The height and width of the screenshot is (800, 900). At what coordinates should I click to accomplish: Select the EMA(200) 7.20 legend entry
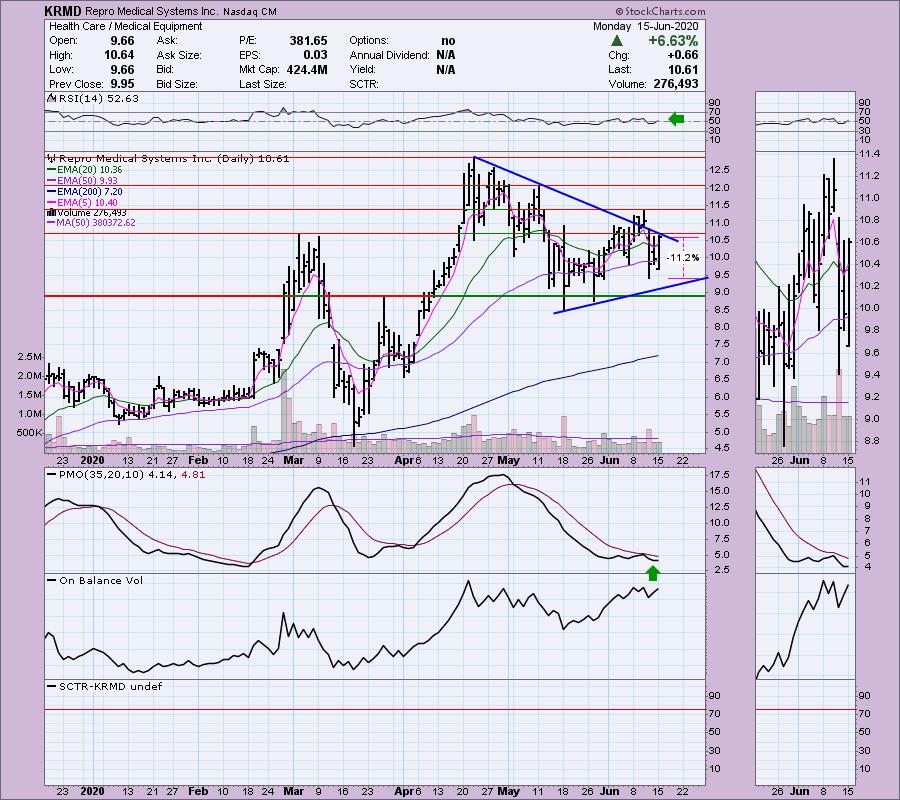[89, 192]
